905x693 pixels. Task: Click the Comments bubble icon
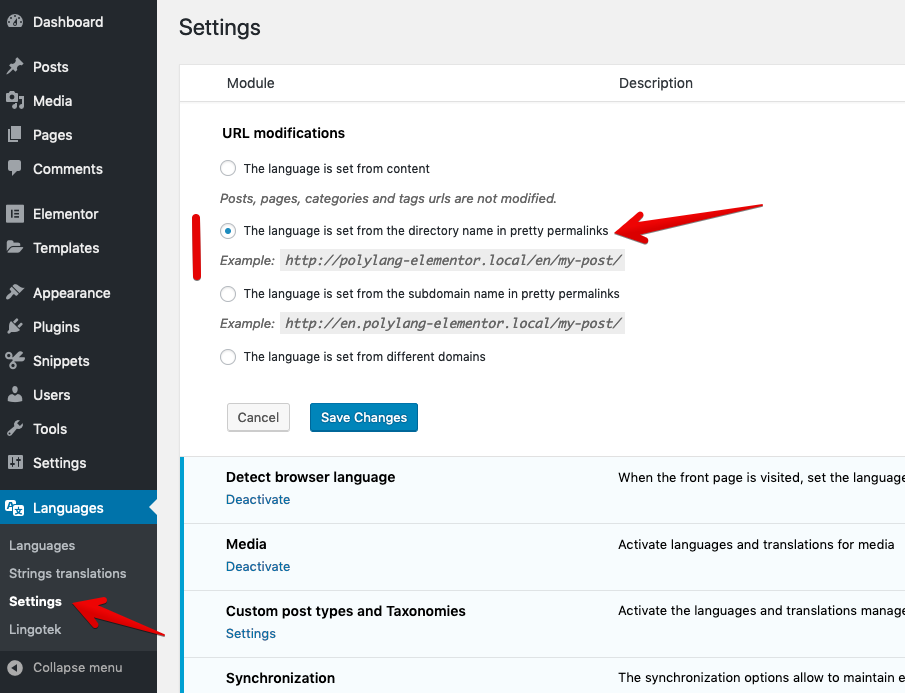pos(15,168)
